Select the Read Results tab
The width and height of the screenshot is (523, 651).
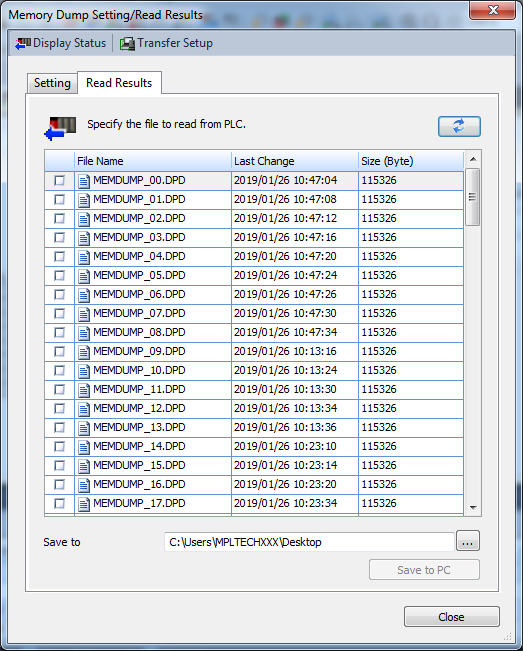click(119, 83)
